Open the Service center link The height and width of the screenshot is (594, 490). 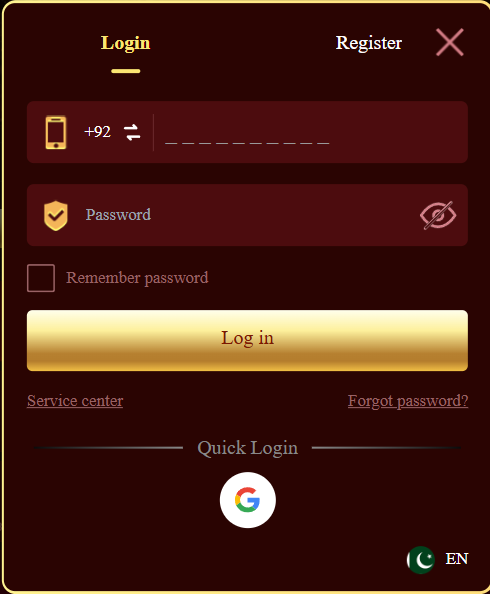tap(75, 401)
